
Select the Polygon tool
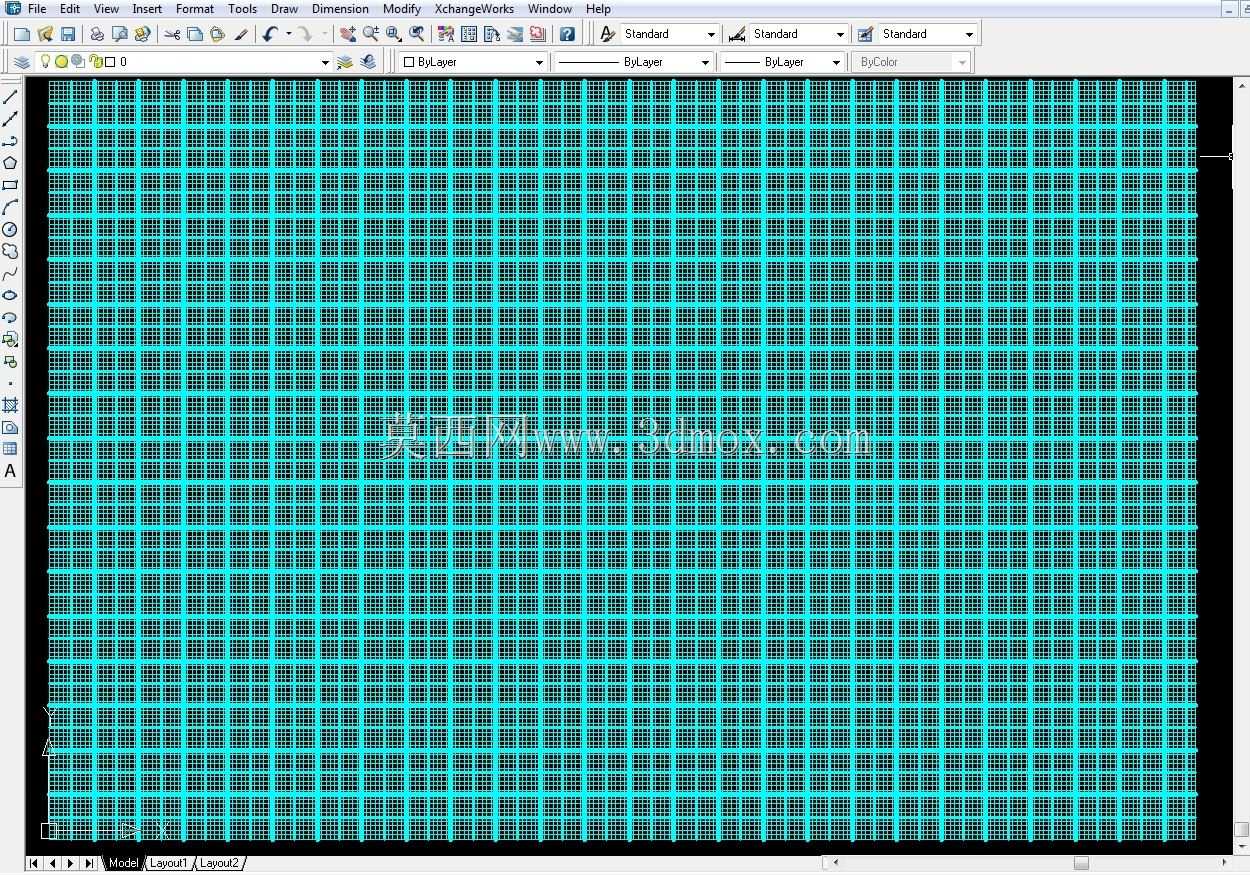[x=10, y=163]
